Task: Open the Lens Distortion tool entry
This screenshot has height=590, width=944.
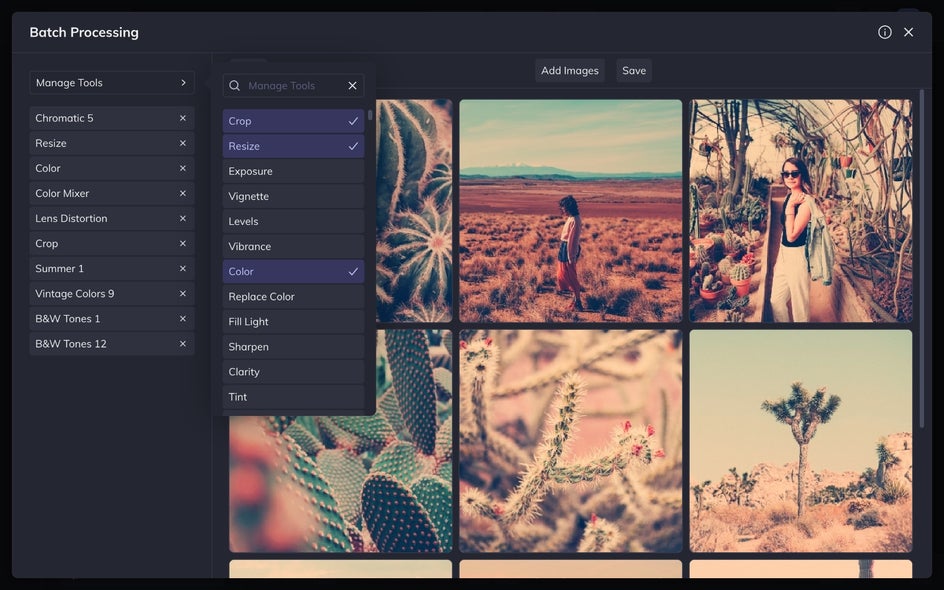Action: pyautogui.click(x=112, y=219)
